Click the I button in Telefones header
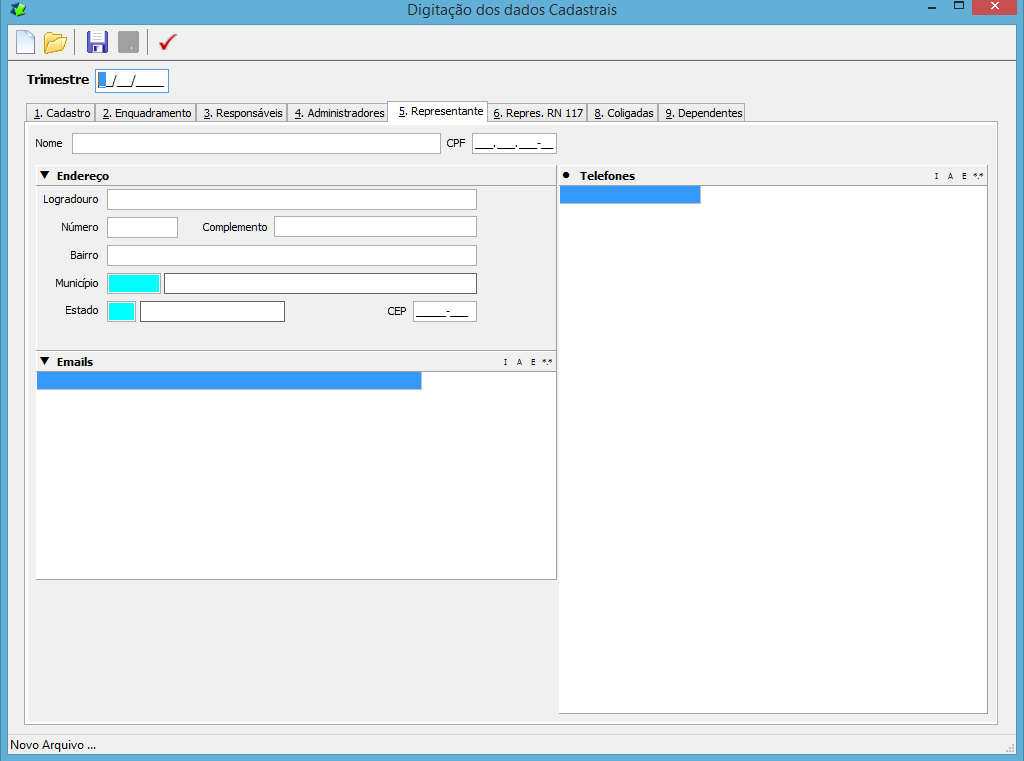This screenshot has width=1024, height=761. 936,176
